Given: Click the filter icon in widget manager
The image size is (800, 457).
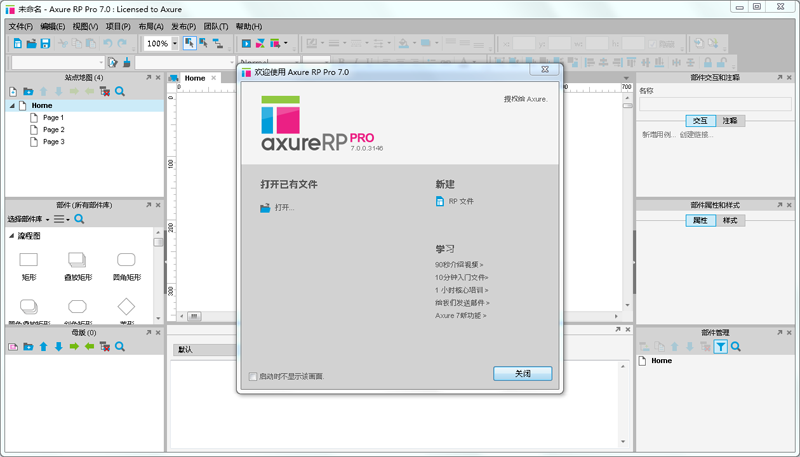Looking at the screenshot, I should (x=720, y=347).
